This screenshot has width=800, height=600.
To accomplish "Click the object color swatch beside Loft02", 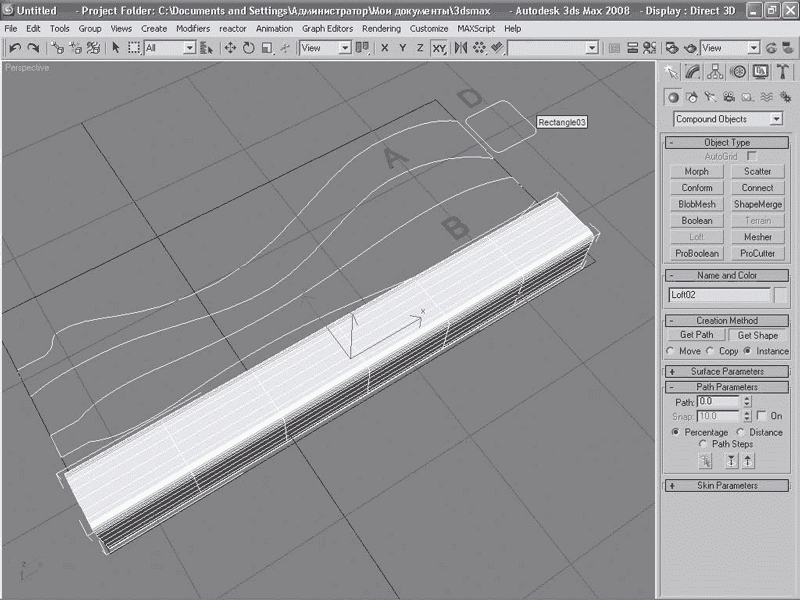I will [780, 295].
